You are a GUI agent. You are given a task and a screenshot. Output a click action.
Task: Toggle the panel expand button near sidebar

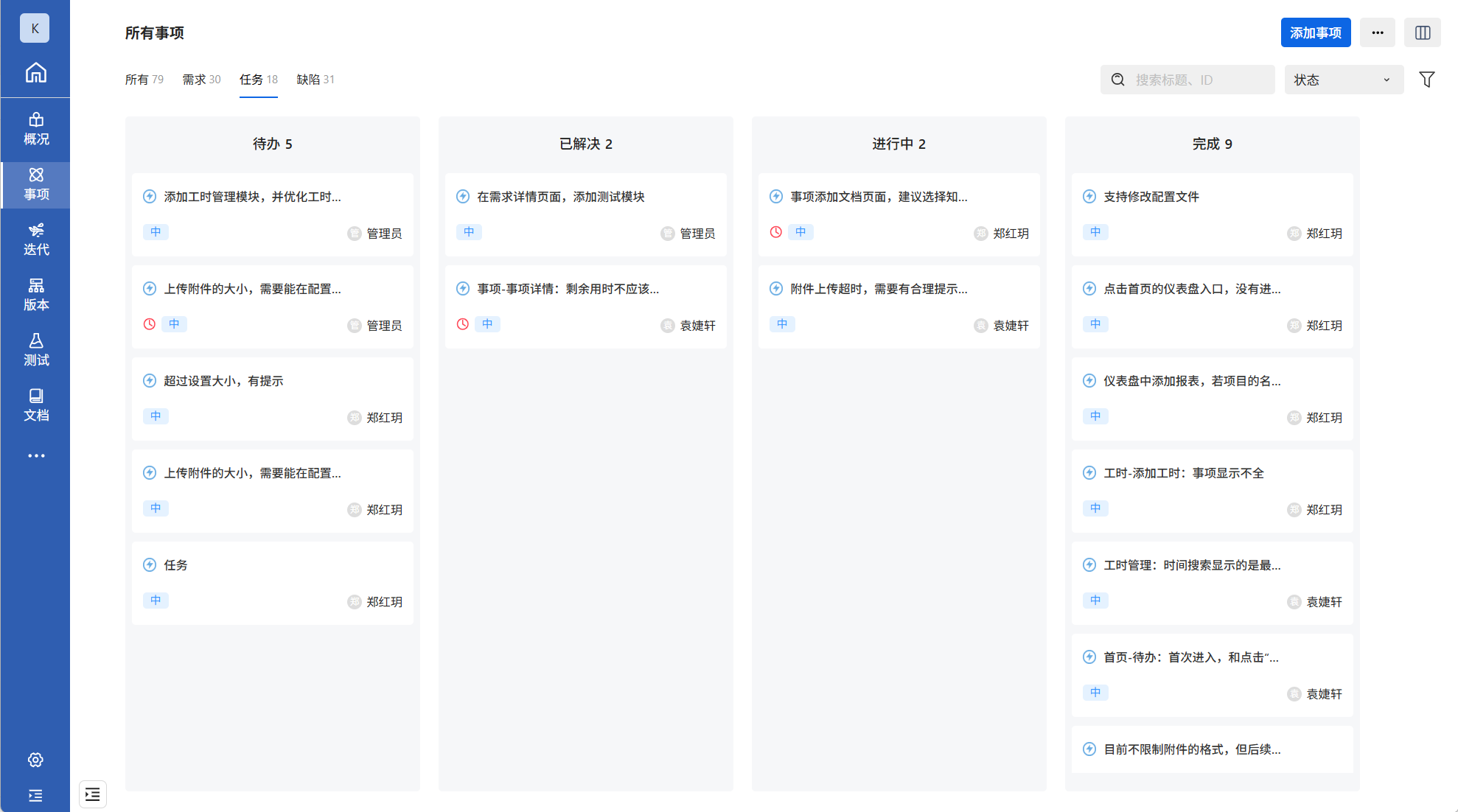coord(93,794)
